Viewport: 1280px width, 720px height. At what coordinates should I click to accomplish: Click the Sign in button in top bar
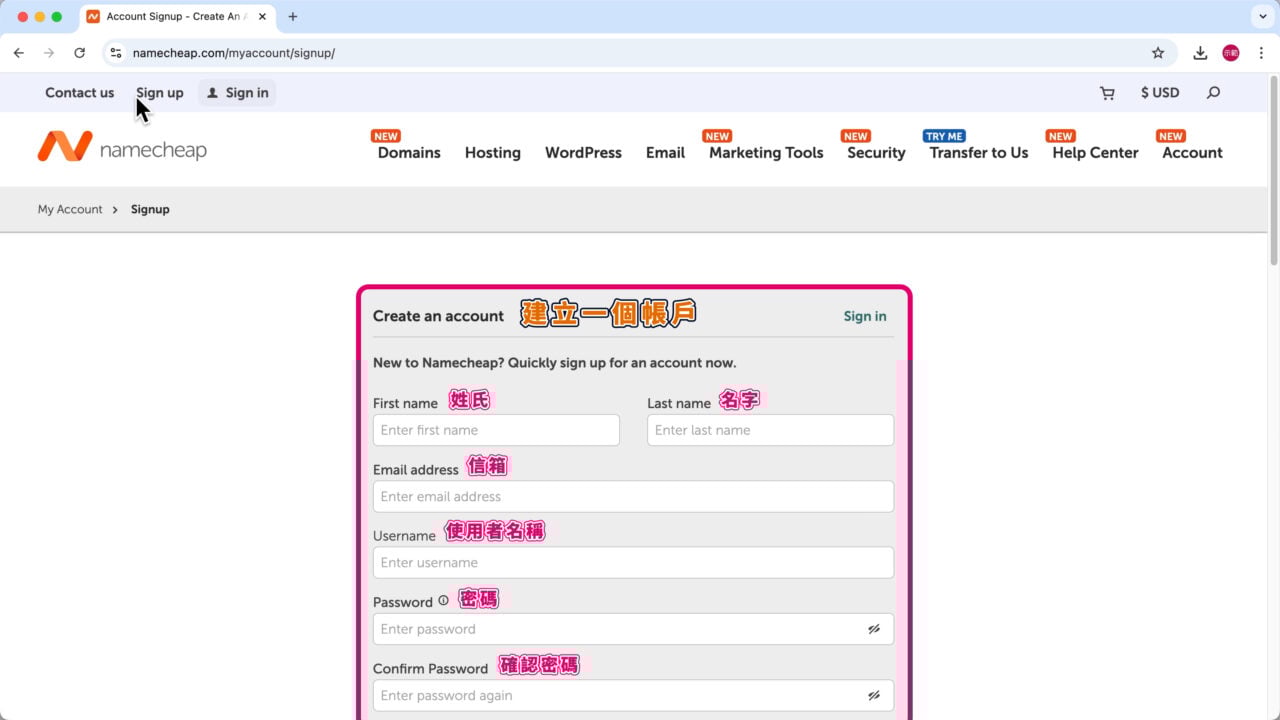(x=237, y=93)
